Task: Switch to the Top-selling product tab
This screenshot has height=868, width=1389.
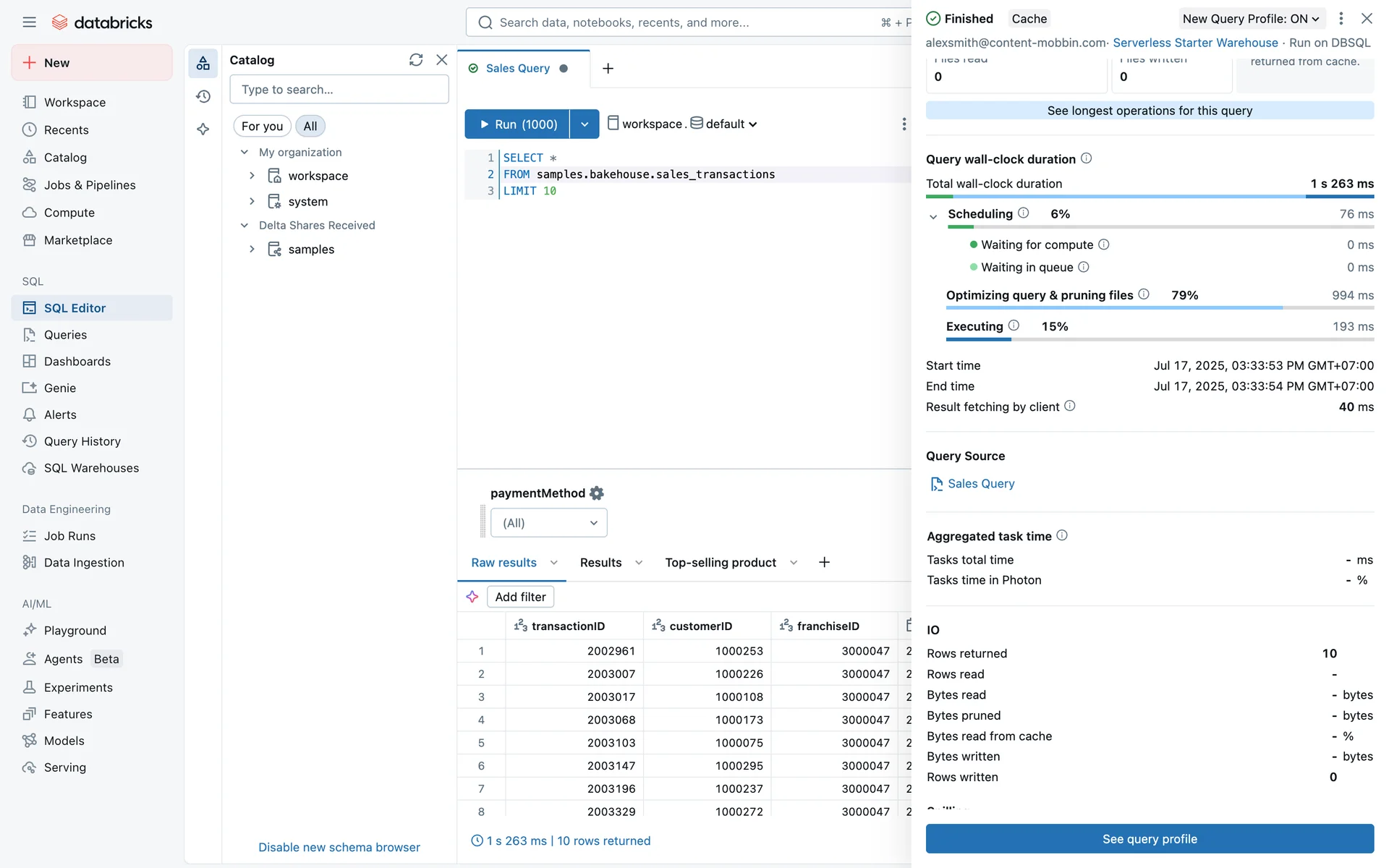Action: click(x=720, y=563)
